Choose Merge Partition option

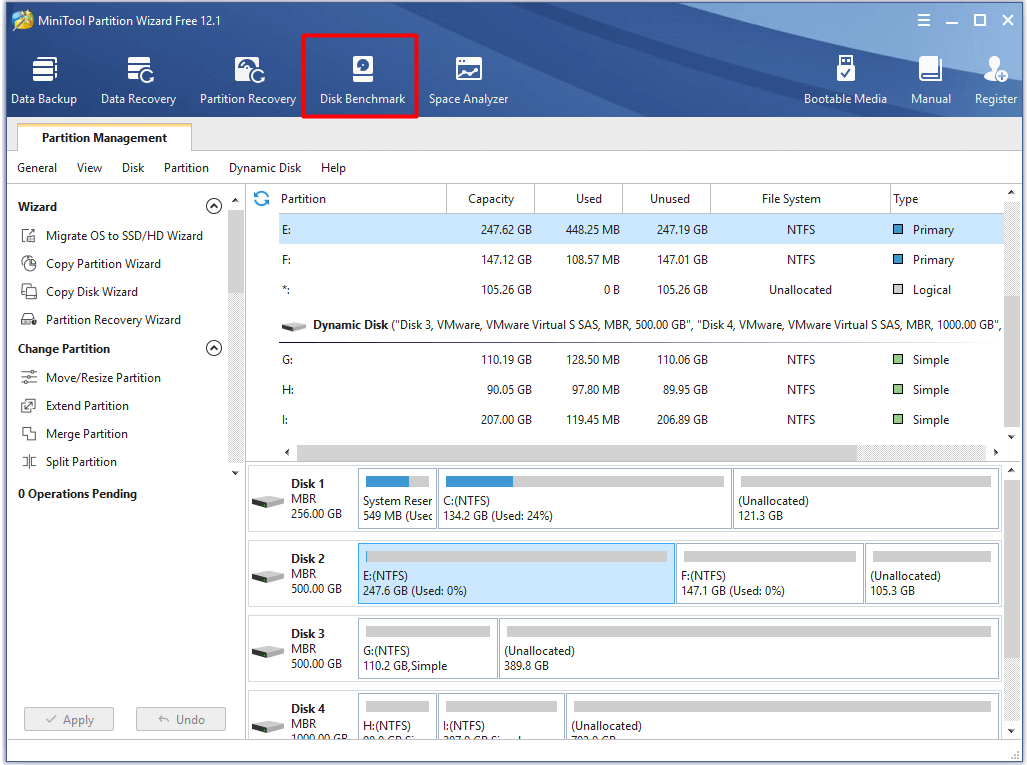87,434
